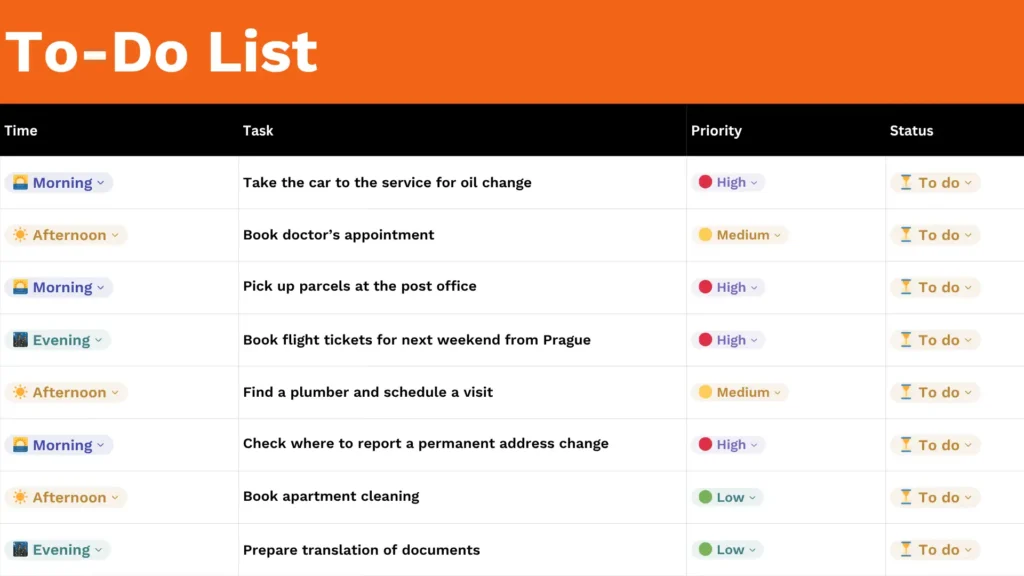Click the hourglass icon in the apartment cleaning row
Image resolution: width=1024 pixels, height=576 pixels.
pos(906,497)
